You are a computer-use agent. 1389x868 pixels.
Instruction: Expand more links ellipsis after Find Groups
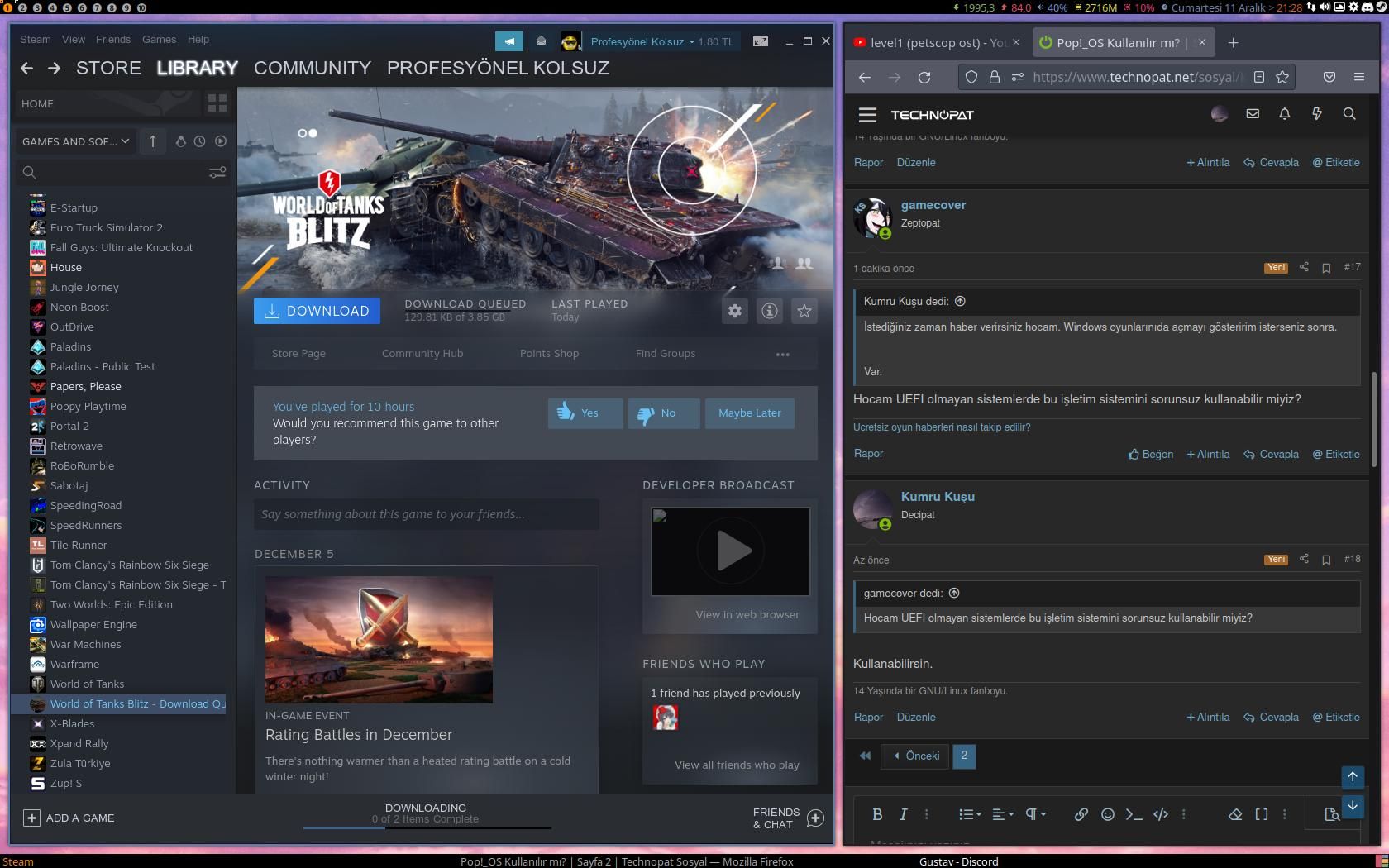783,354
